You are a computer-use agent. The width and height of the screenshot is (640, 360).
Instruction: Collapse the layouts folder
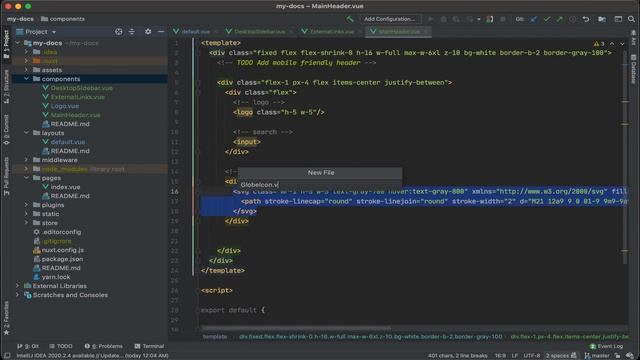point(27,133)
